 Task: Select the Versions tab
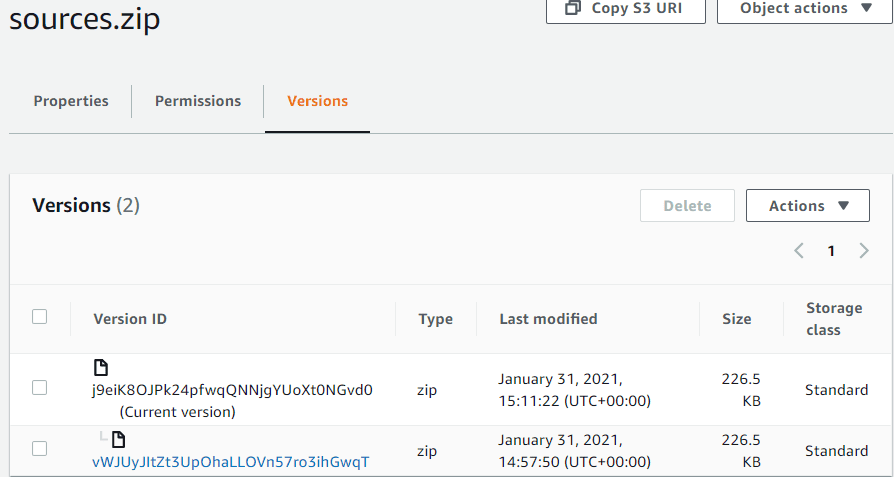click(317, 101)
